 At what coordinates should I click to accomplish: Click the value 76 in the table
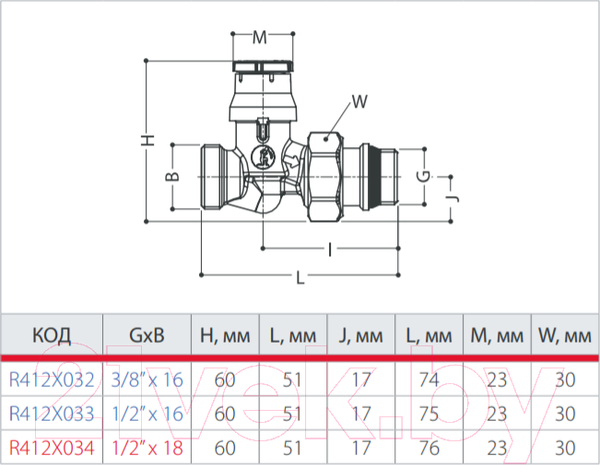pyautogui.click(x=429, y=445)
